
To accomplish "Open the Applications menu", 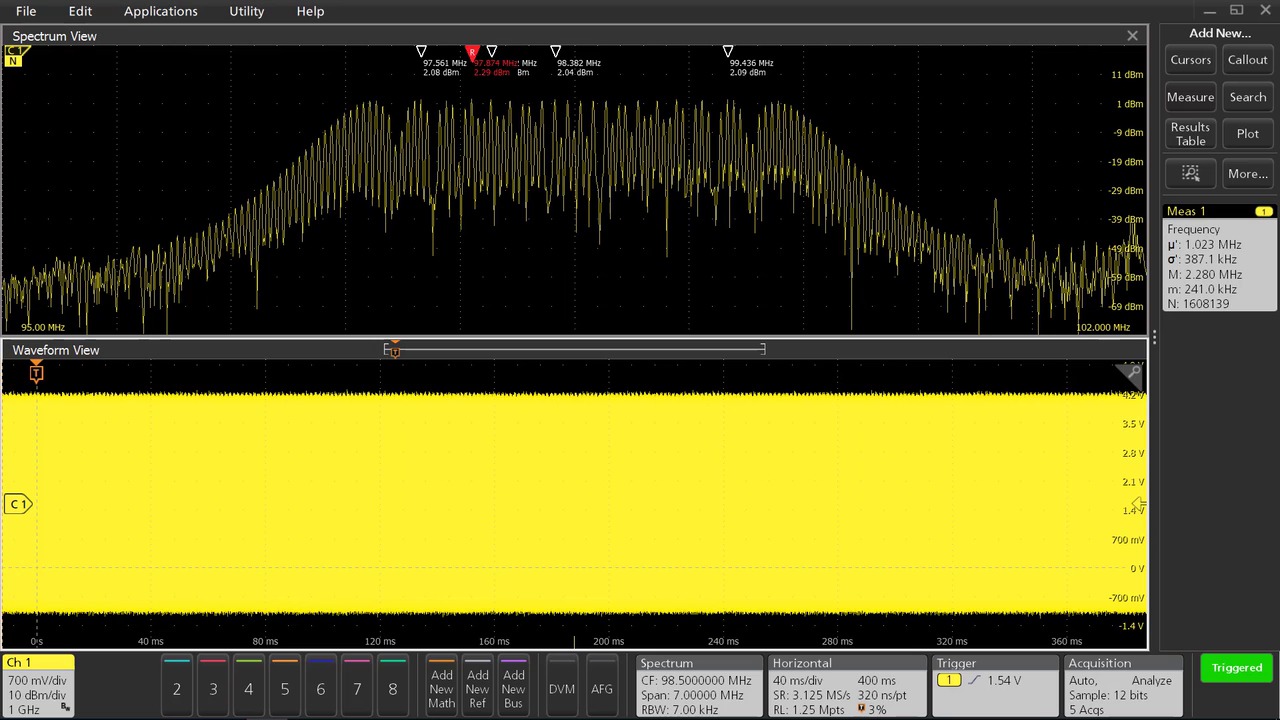I will pyautogui.click(x=161, y=11).
